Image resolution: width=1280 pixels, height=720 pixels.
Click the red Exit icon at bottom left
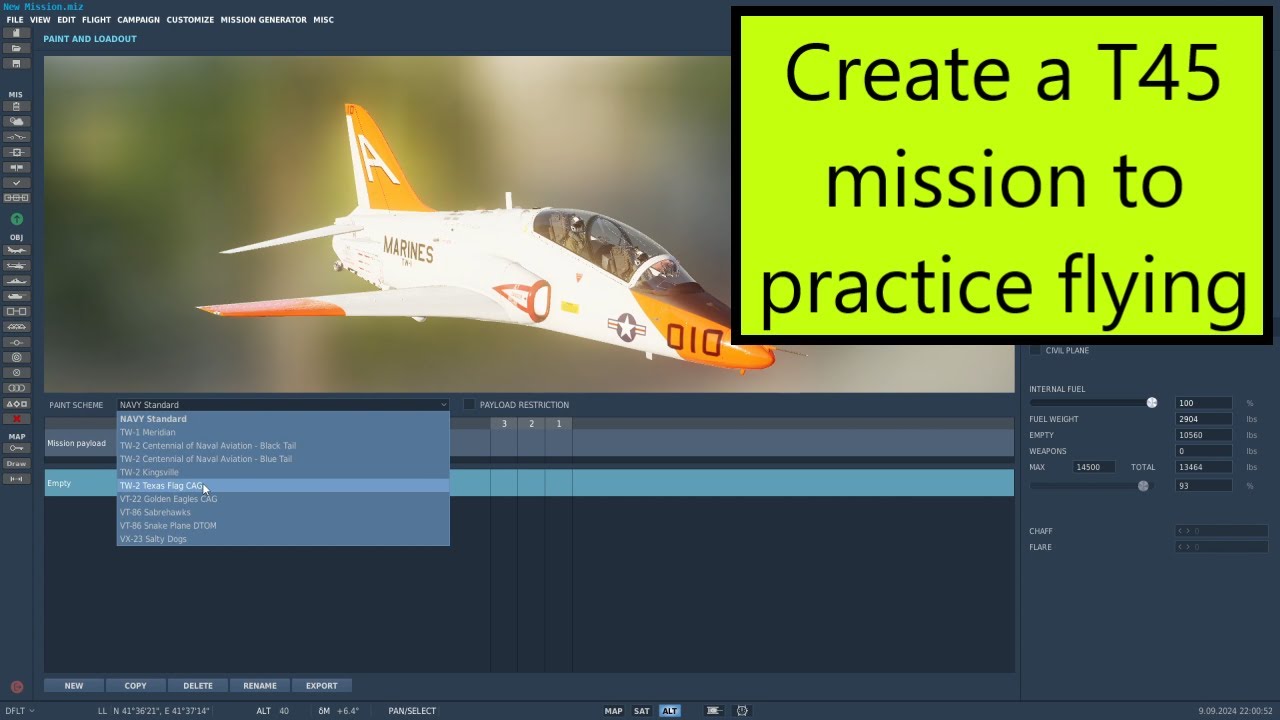point(16,687)
